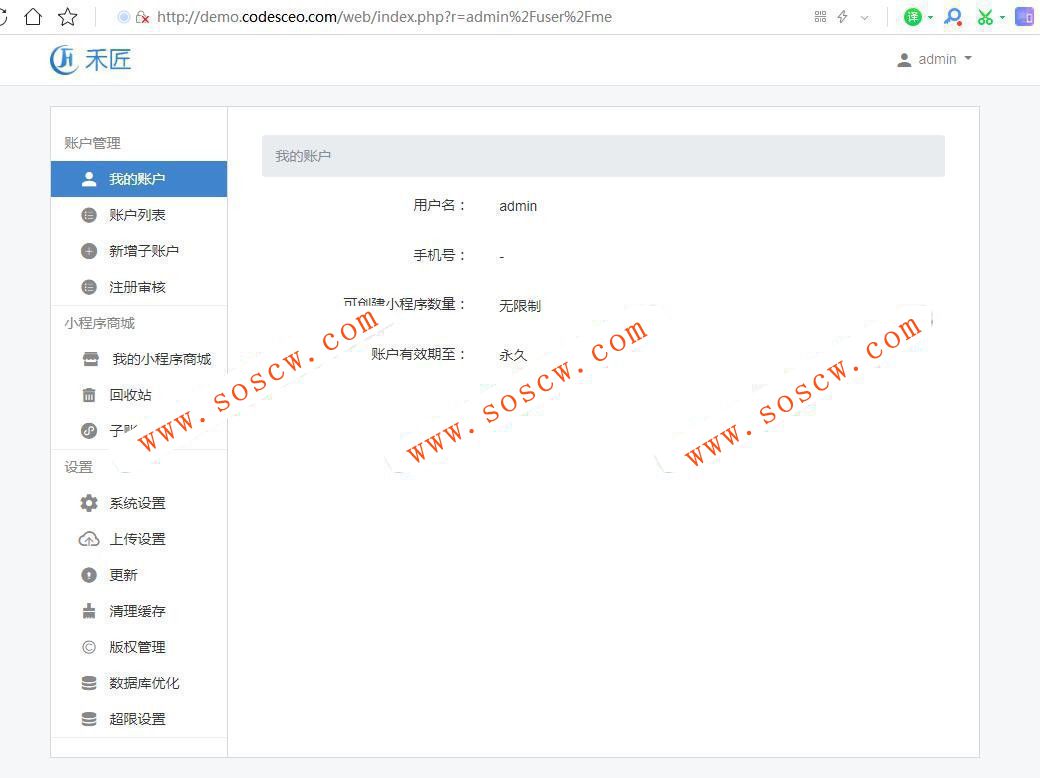Open the scissors tool dropdown arrow
1040x778 pixels.
pyautogui.click(x=1002, y=17)
